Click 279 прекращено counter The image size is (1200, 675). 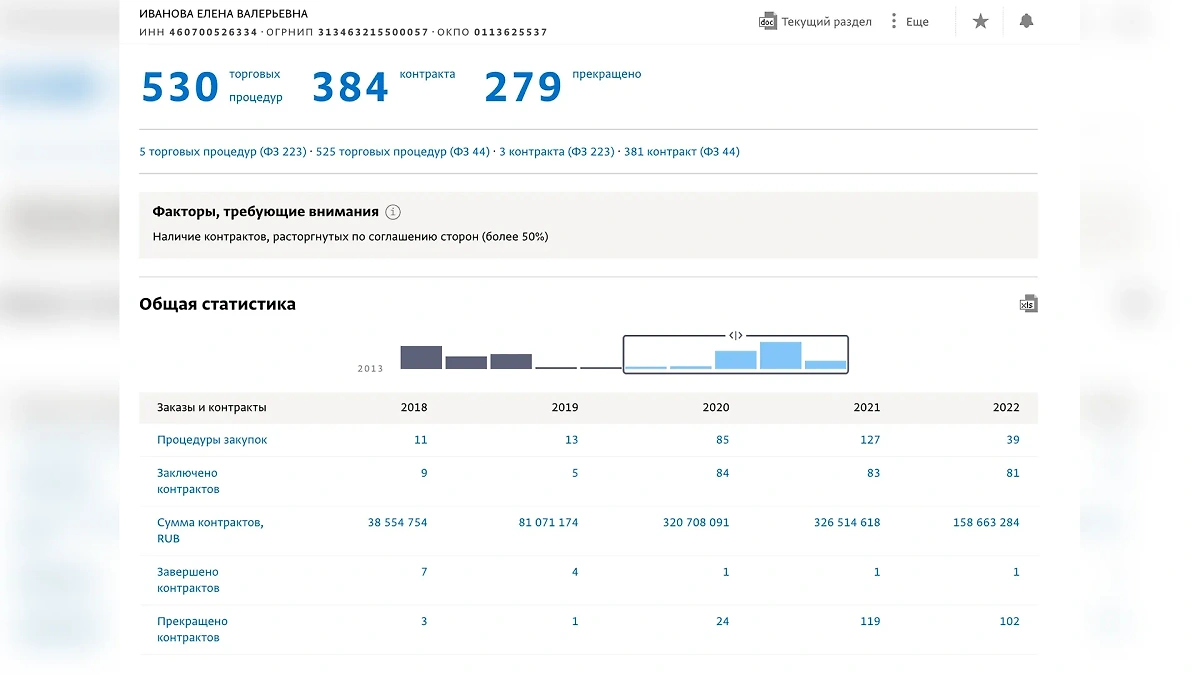coord(563,87)
